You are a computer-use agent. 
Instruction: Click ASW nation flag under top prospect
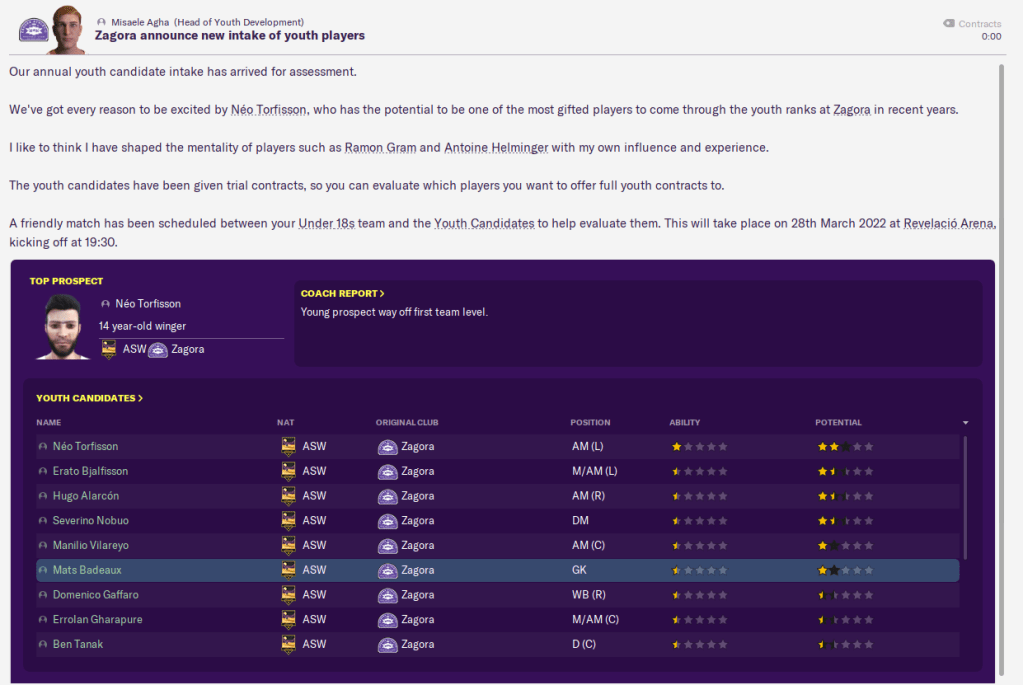(x=108, y=350)
